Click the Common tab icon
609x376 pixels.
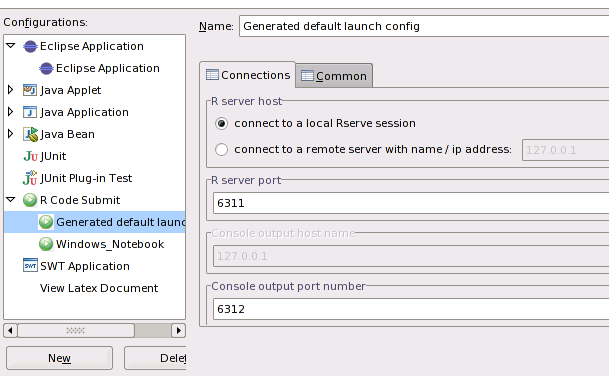(307, 76)
